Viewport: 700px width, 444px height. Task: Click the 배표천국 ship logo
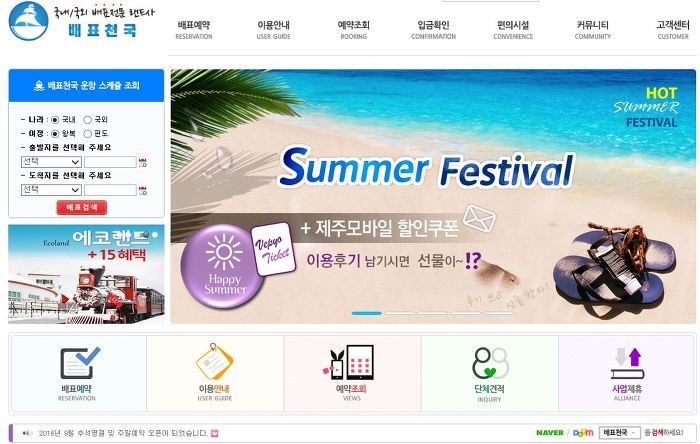coord(29,21)
